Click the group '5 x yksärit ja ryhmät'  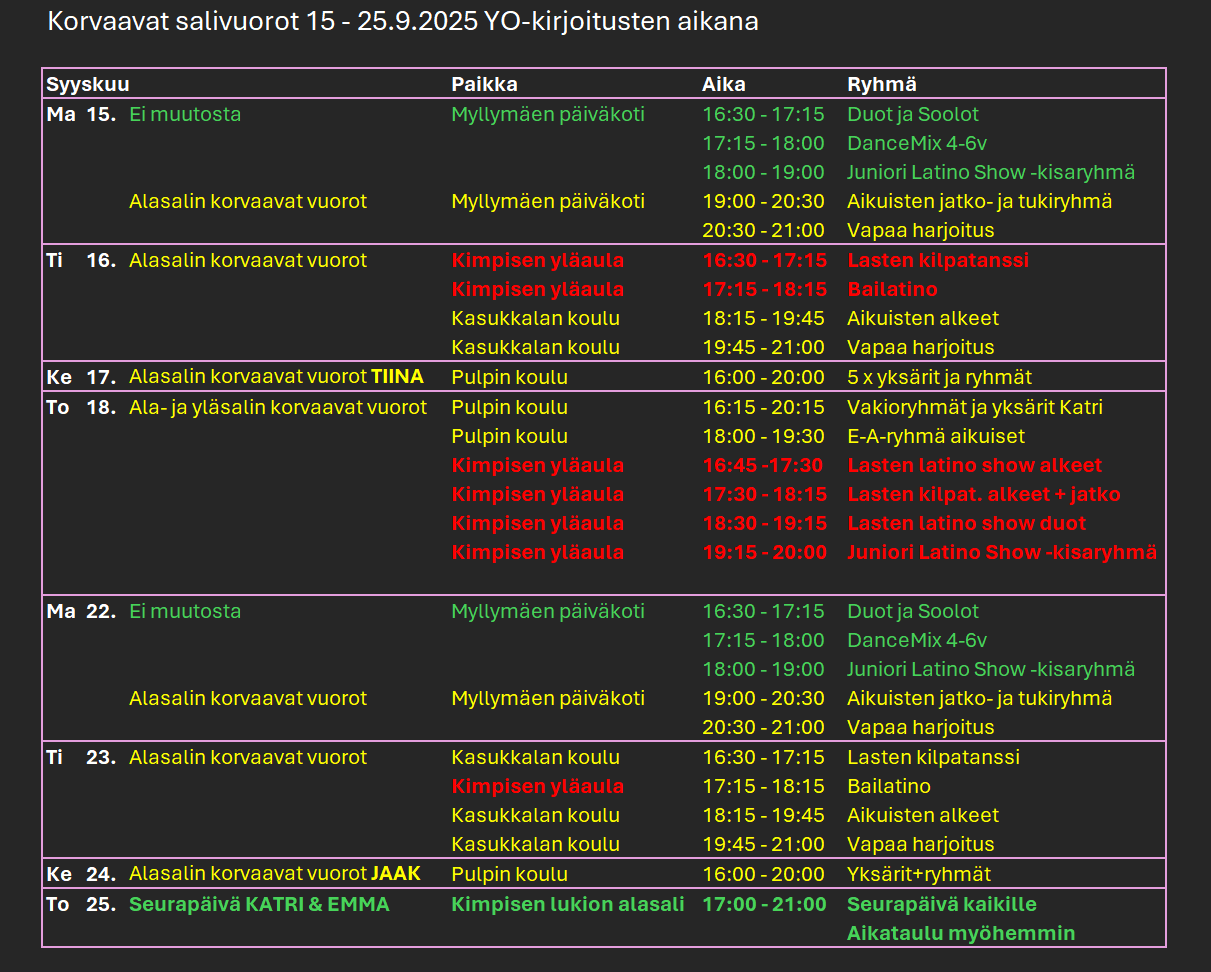pyautogui.click(x=940, y=377)
